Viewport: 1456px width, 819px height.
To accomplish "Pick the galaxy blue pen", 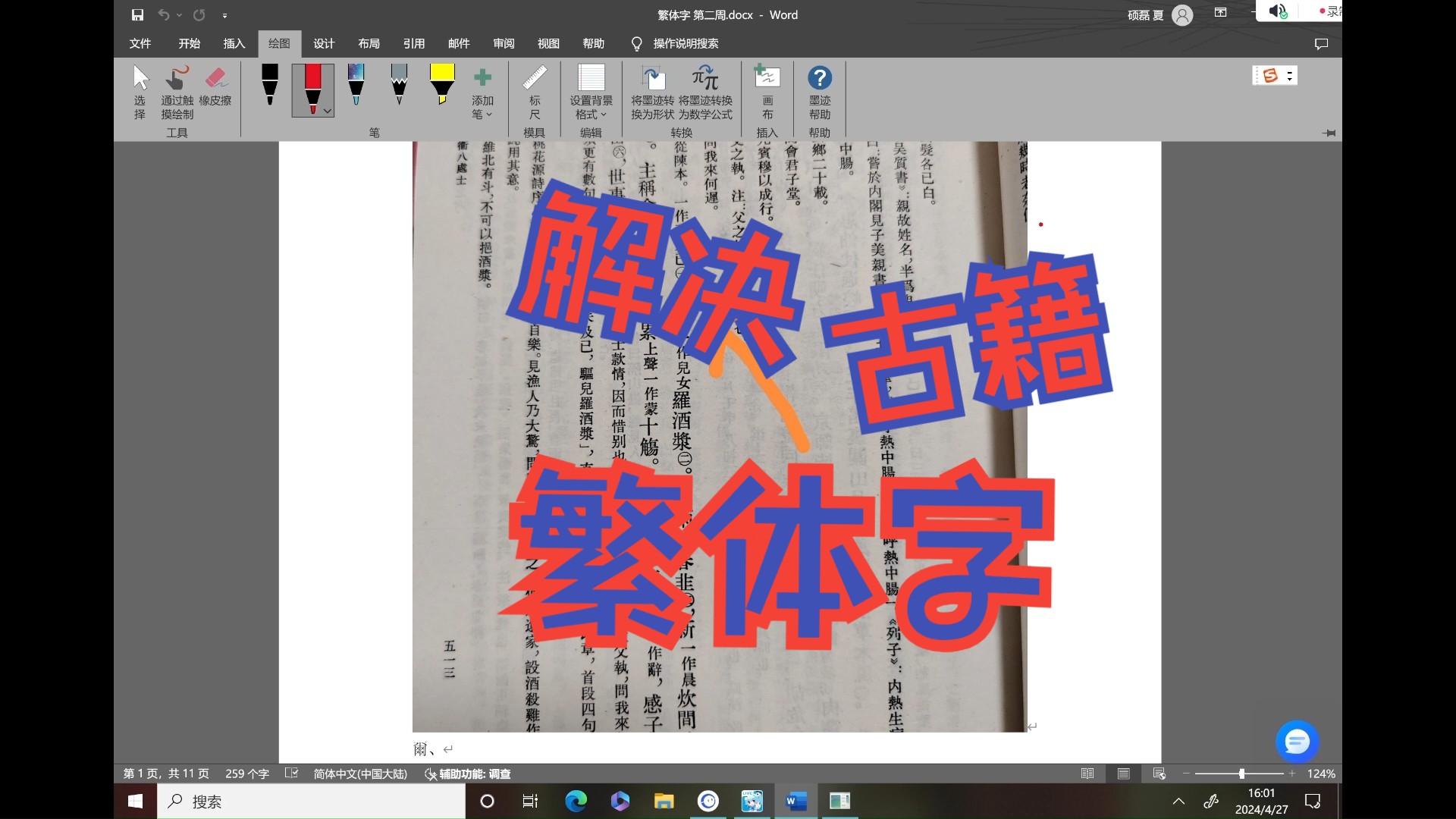I will click(x=356, y=83).
